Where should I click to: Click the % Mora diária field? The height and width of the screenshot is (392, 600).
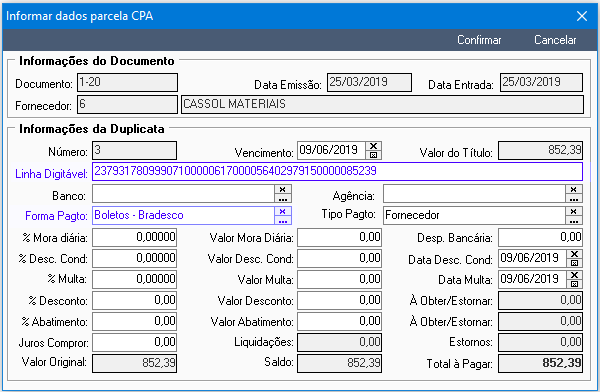click(134, 237)
